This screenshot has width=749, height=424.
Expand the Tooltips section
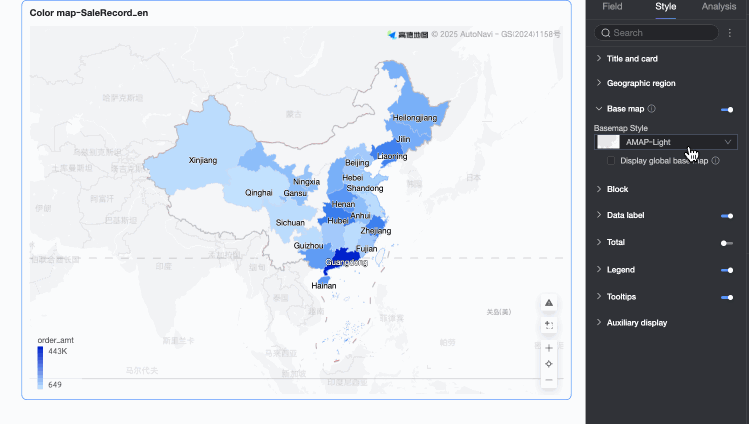pos(599,297)
